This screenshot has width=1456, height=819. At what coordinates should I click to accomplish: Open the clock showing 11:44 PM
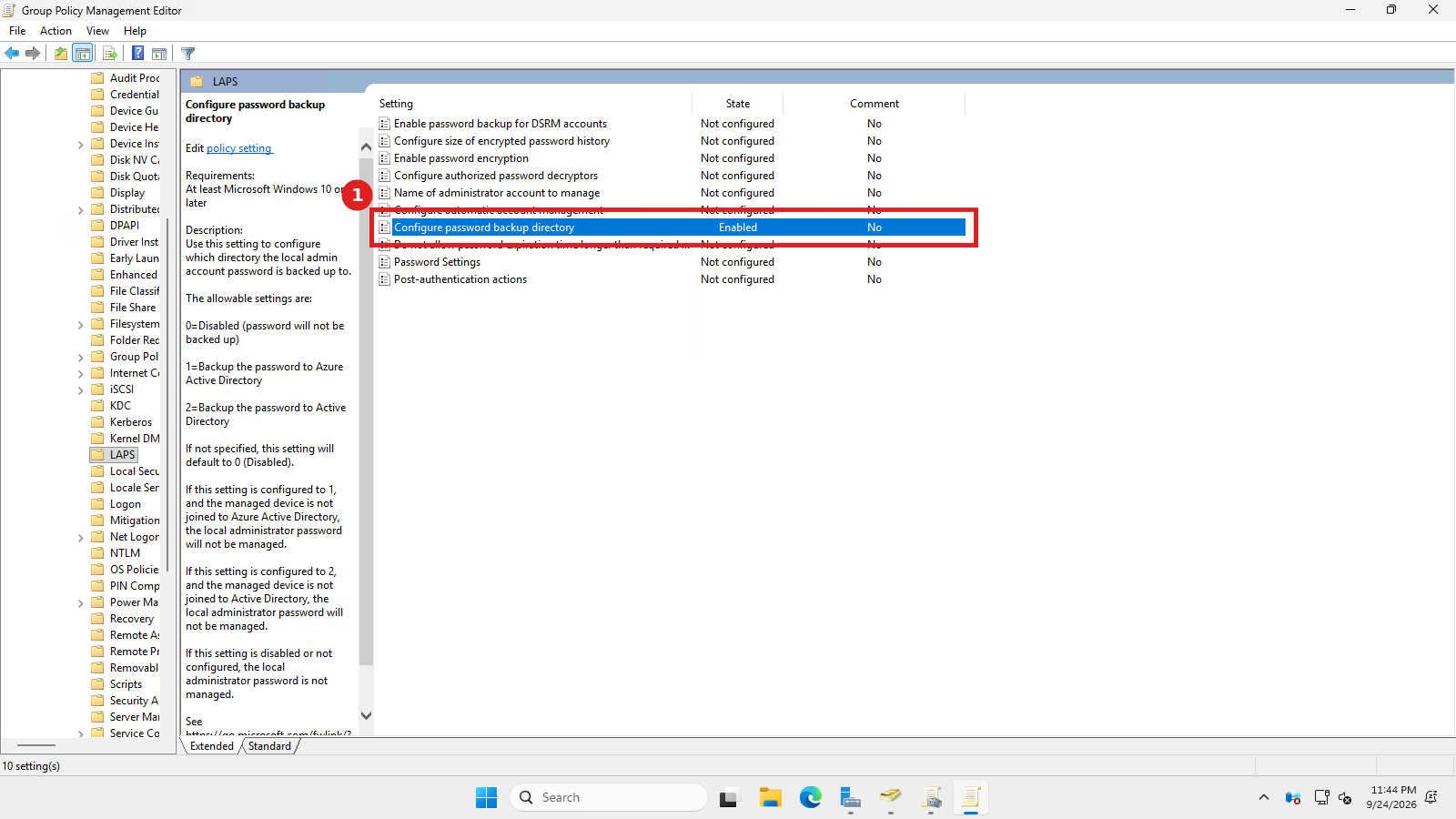tap(1391, 797)
